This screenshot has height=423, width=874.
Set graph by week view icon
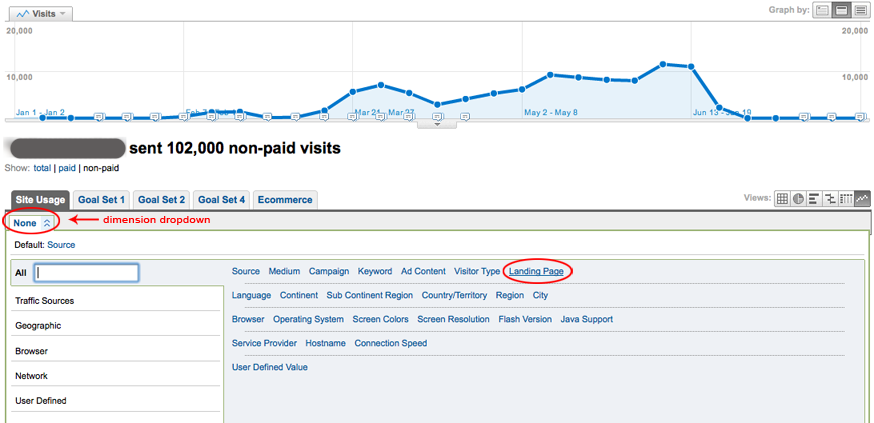pyautogui.click(x=841, y=10)
